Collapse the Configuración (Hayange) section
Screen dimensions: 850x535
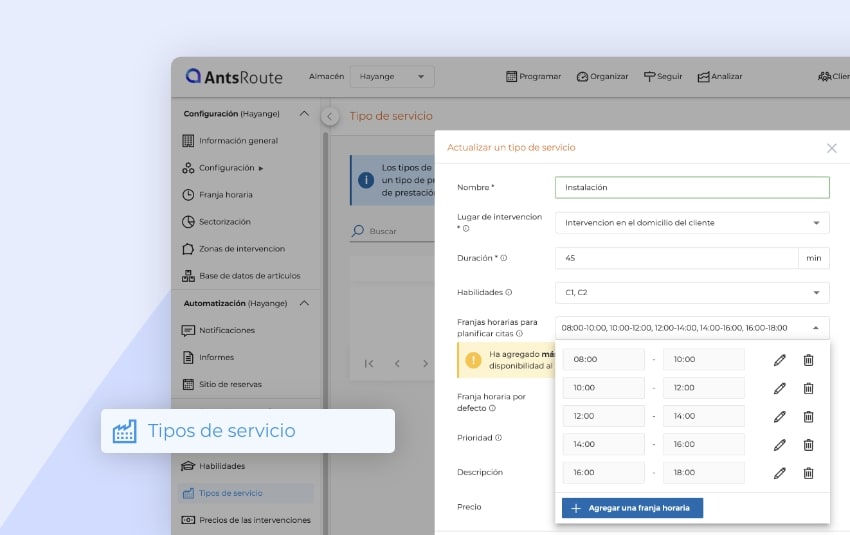click(304, 114)
